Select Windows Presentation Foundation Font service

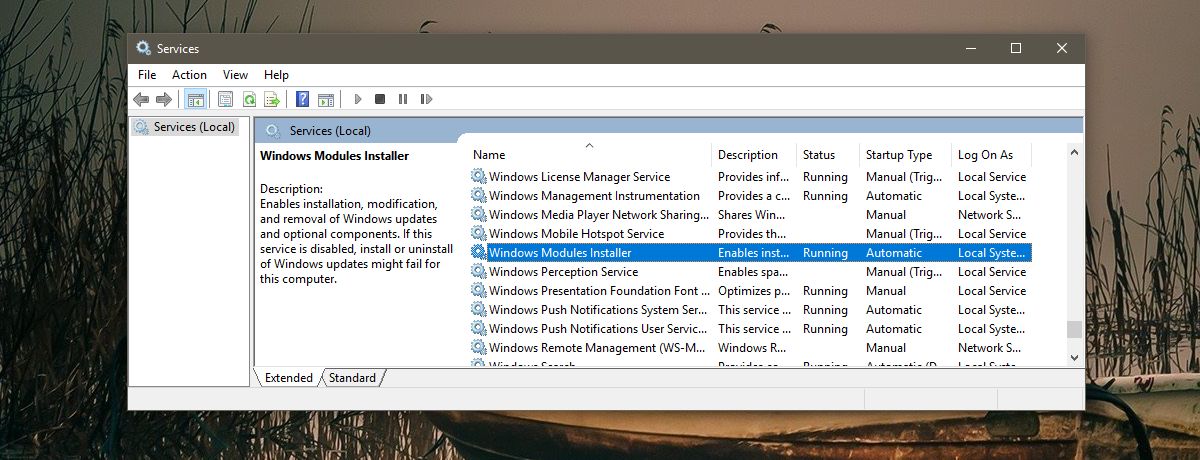point(749,291)
